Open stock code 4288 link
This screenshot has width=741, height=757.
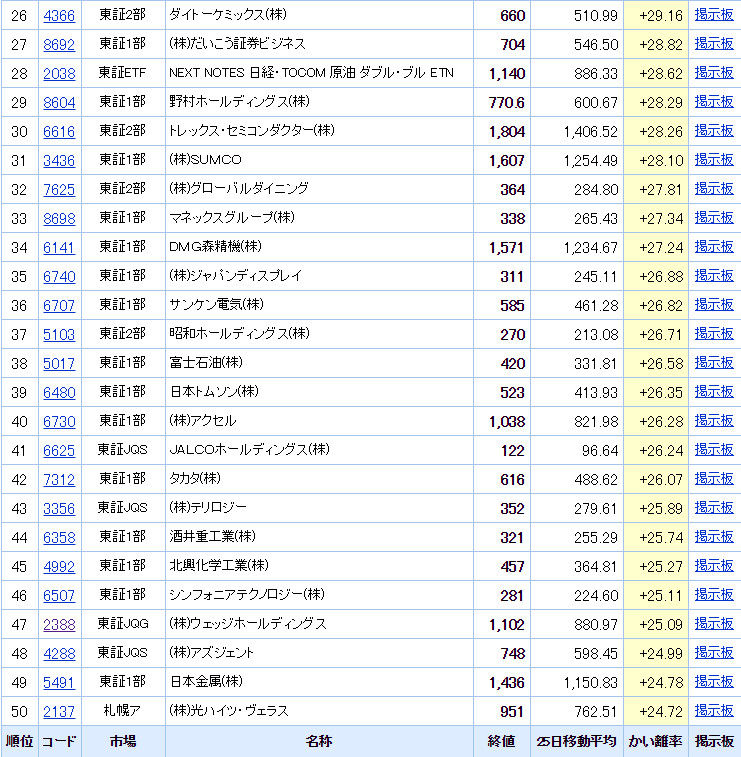(59, 654)
